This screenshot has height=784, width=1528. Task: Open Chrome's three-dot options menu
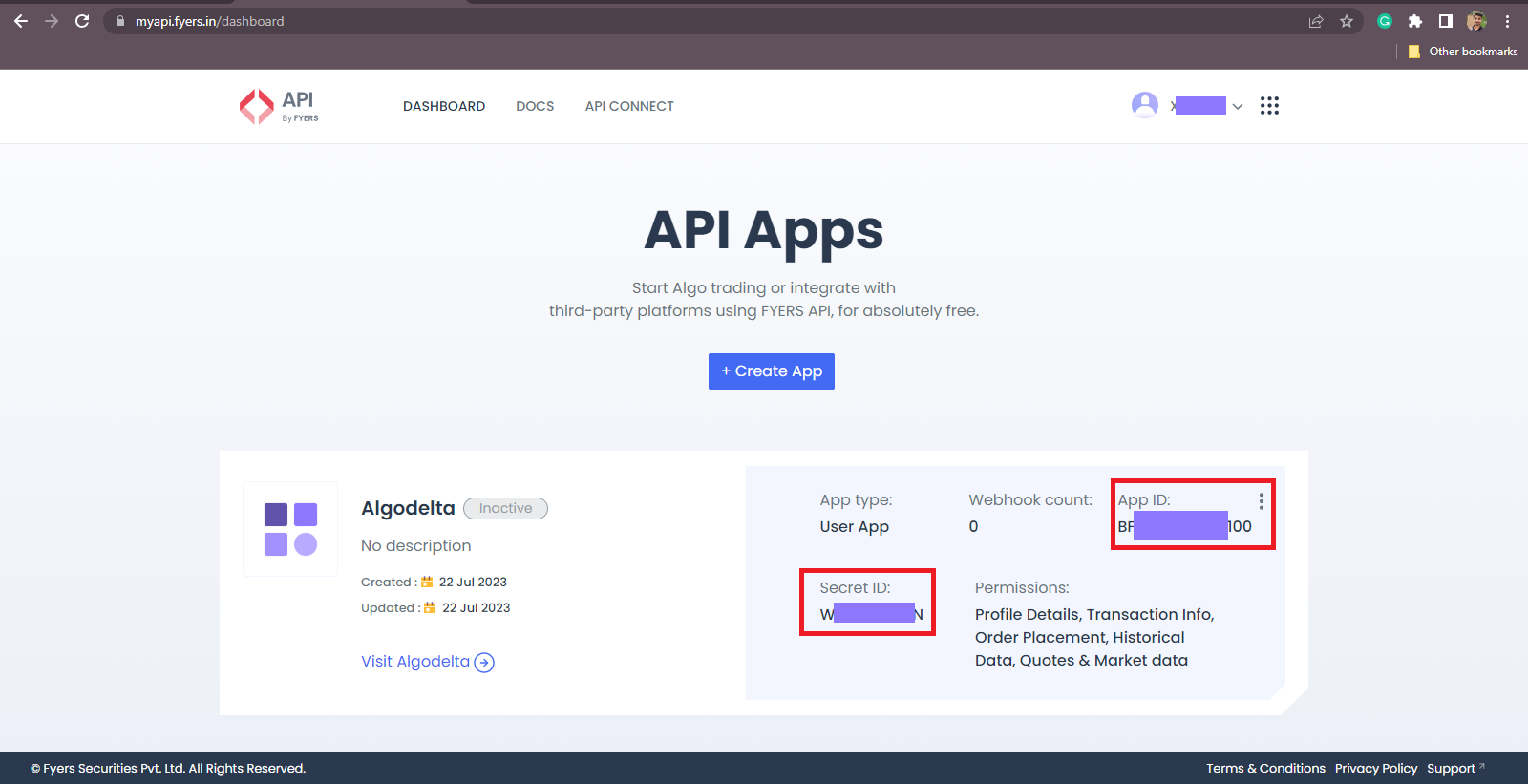pos(1508,21)
